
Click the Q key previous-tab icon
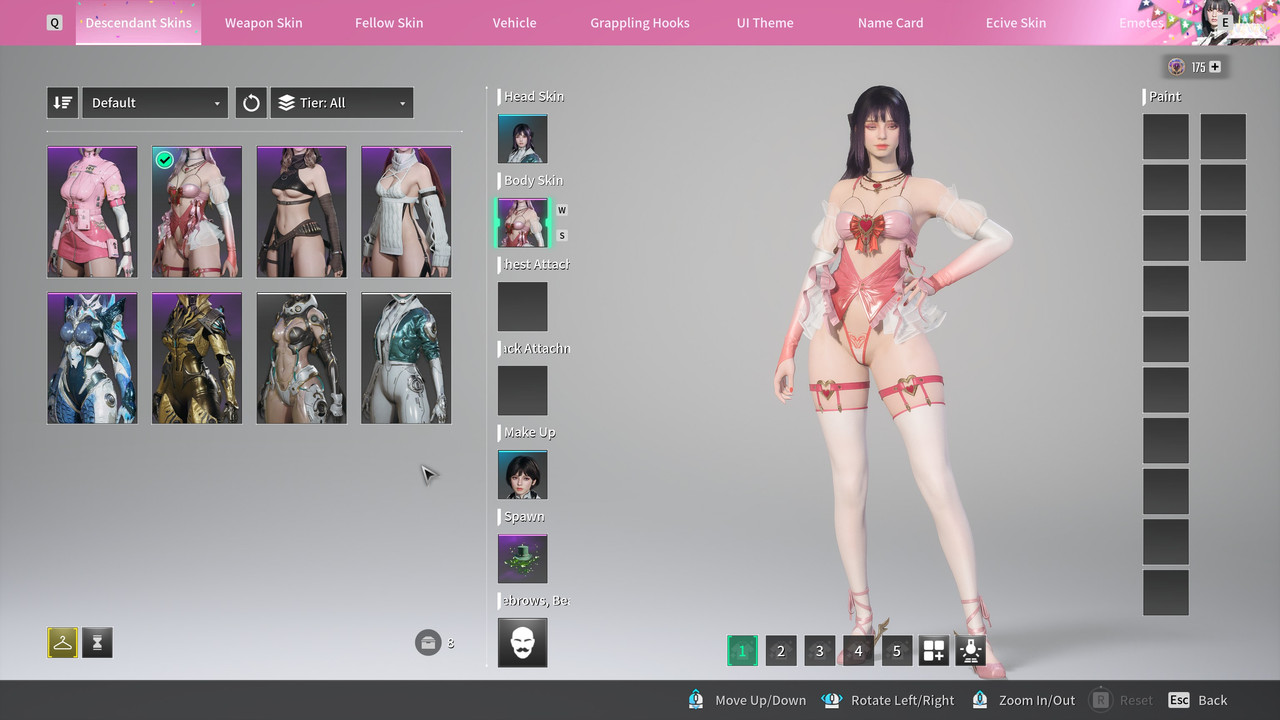(54, 22)
